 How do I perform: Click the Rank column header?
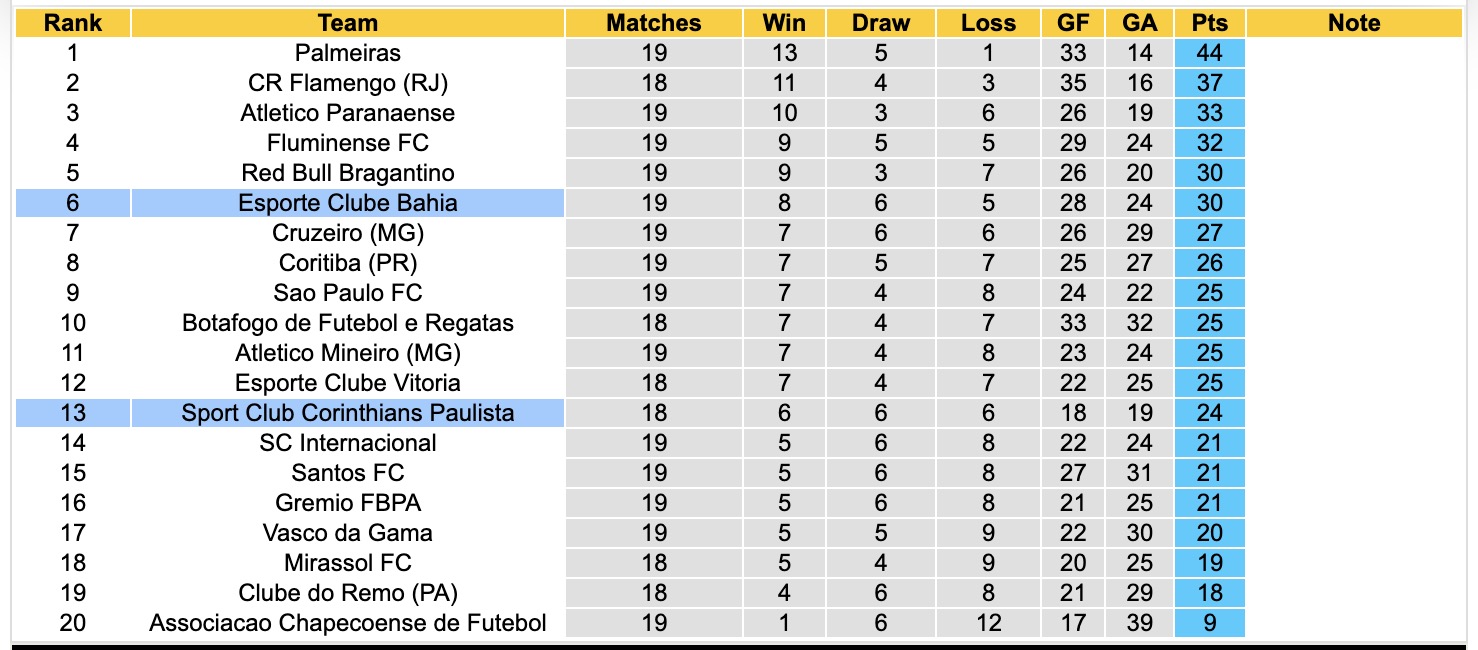[73, 23]
